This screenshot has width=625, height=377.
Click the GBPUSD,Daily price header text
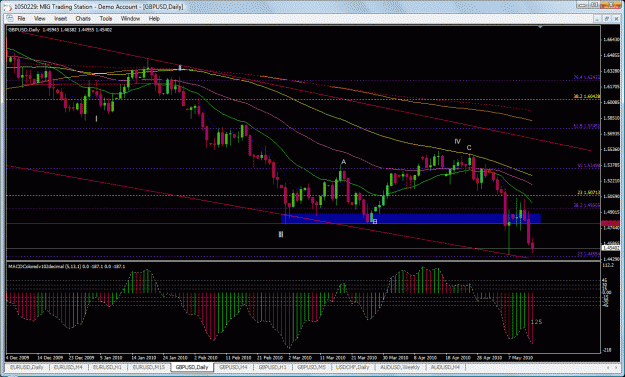point(60,29)
